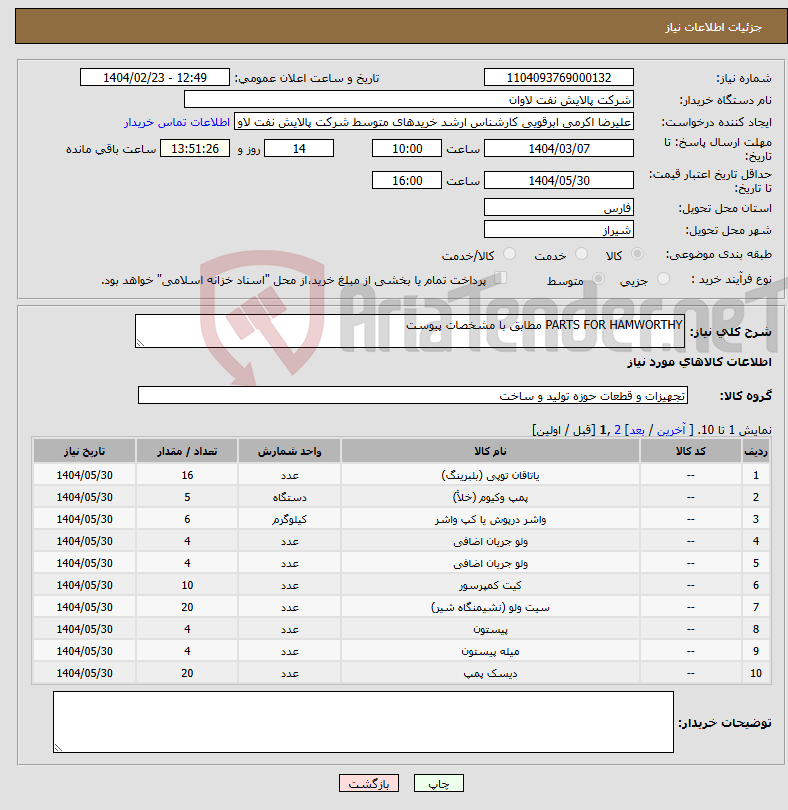The width and height of the screenshot is (788, 810).
Task: Select row 4 ولو جریان اضافی
Action: (401, 541)
